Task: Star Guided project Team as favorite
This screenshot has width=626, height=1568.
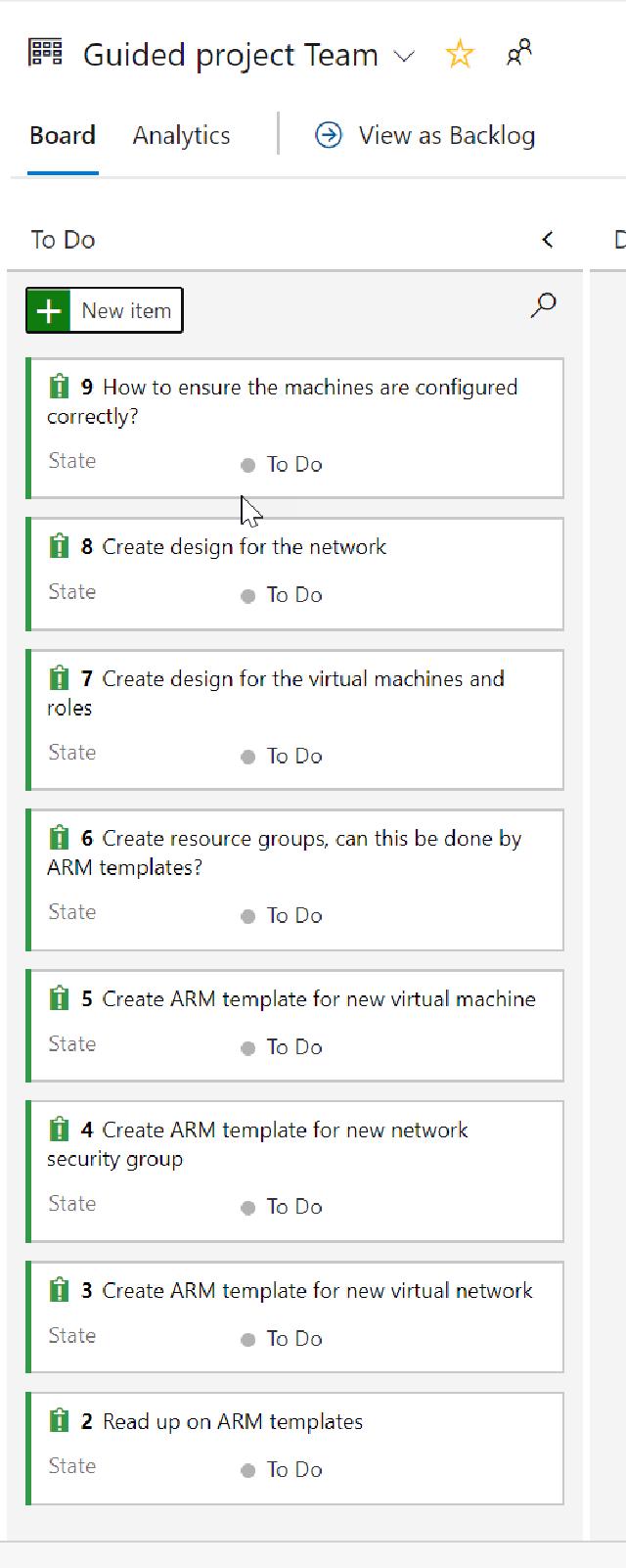Action: [459, 55]
